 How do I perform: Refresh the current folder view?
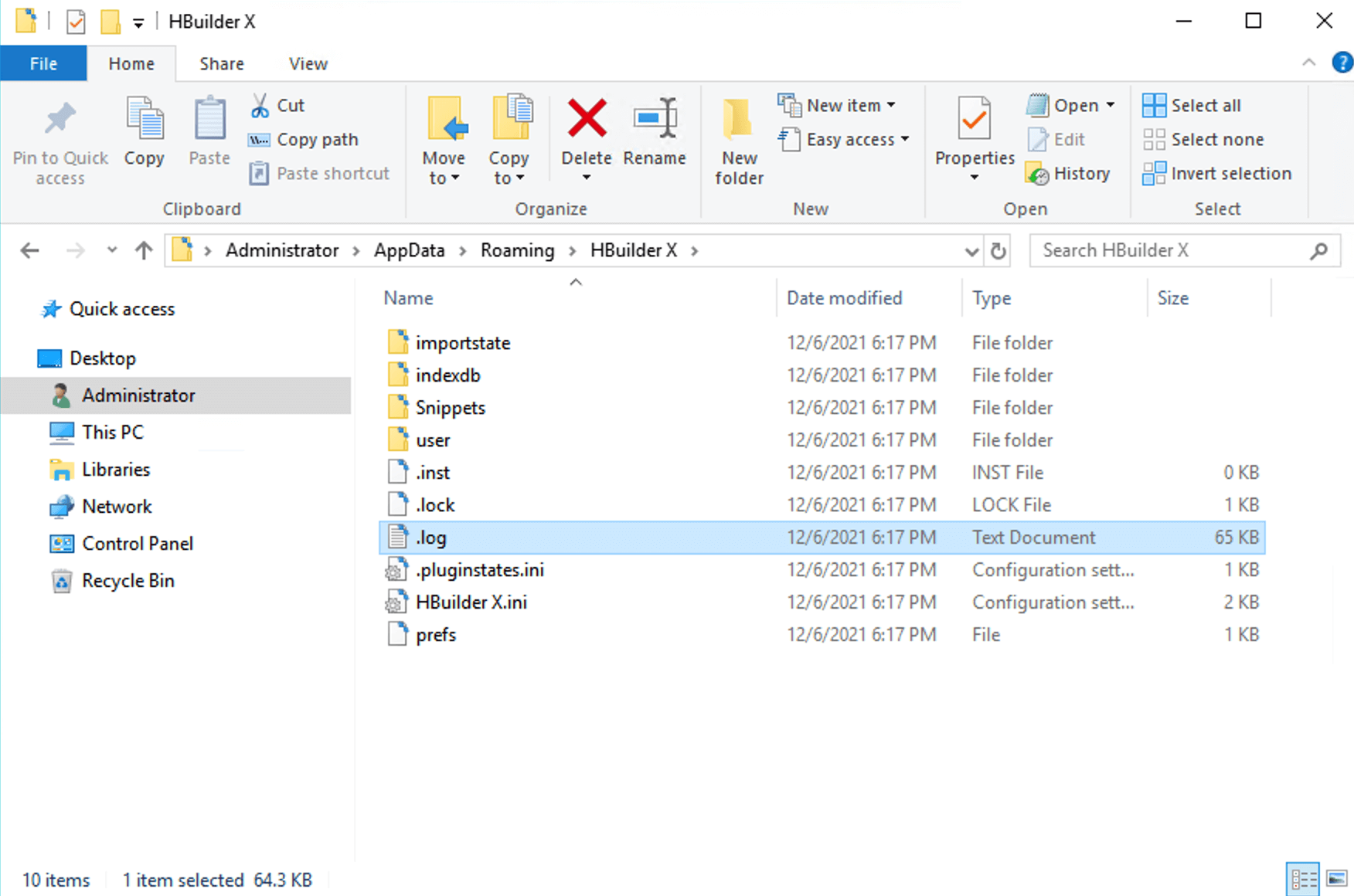pos(998,251)
